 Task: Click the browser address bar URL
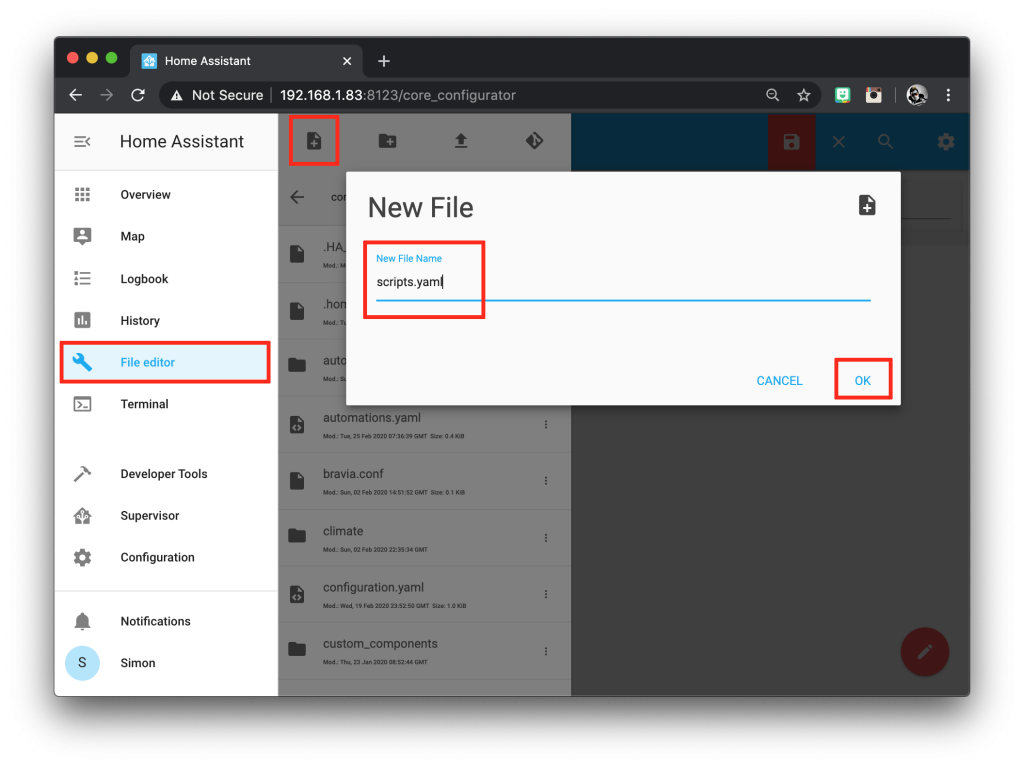point(398,95)
